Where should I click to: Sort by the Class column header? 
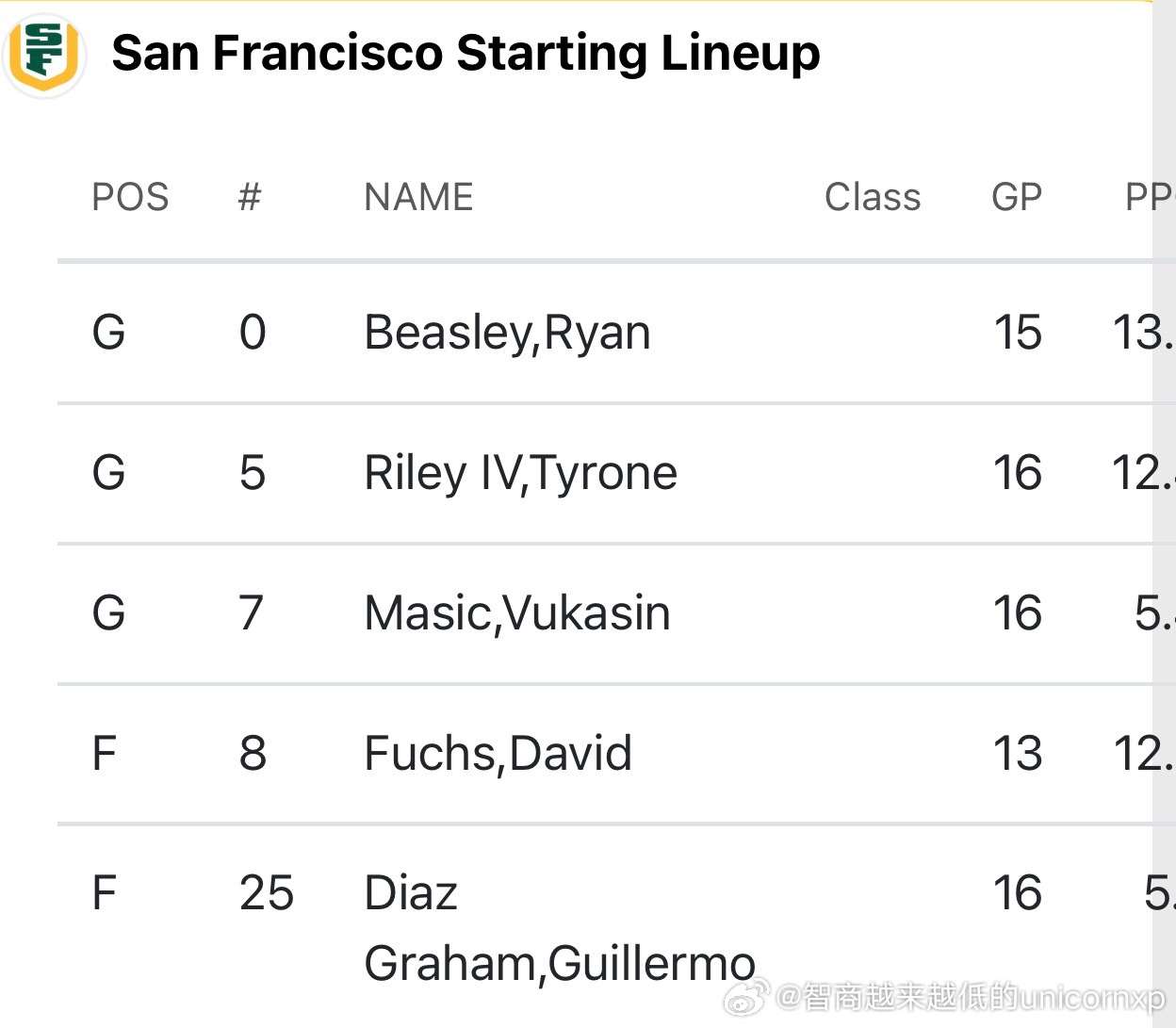[873, 197]
